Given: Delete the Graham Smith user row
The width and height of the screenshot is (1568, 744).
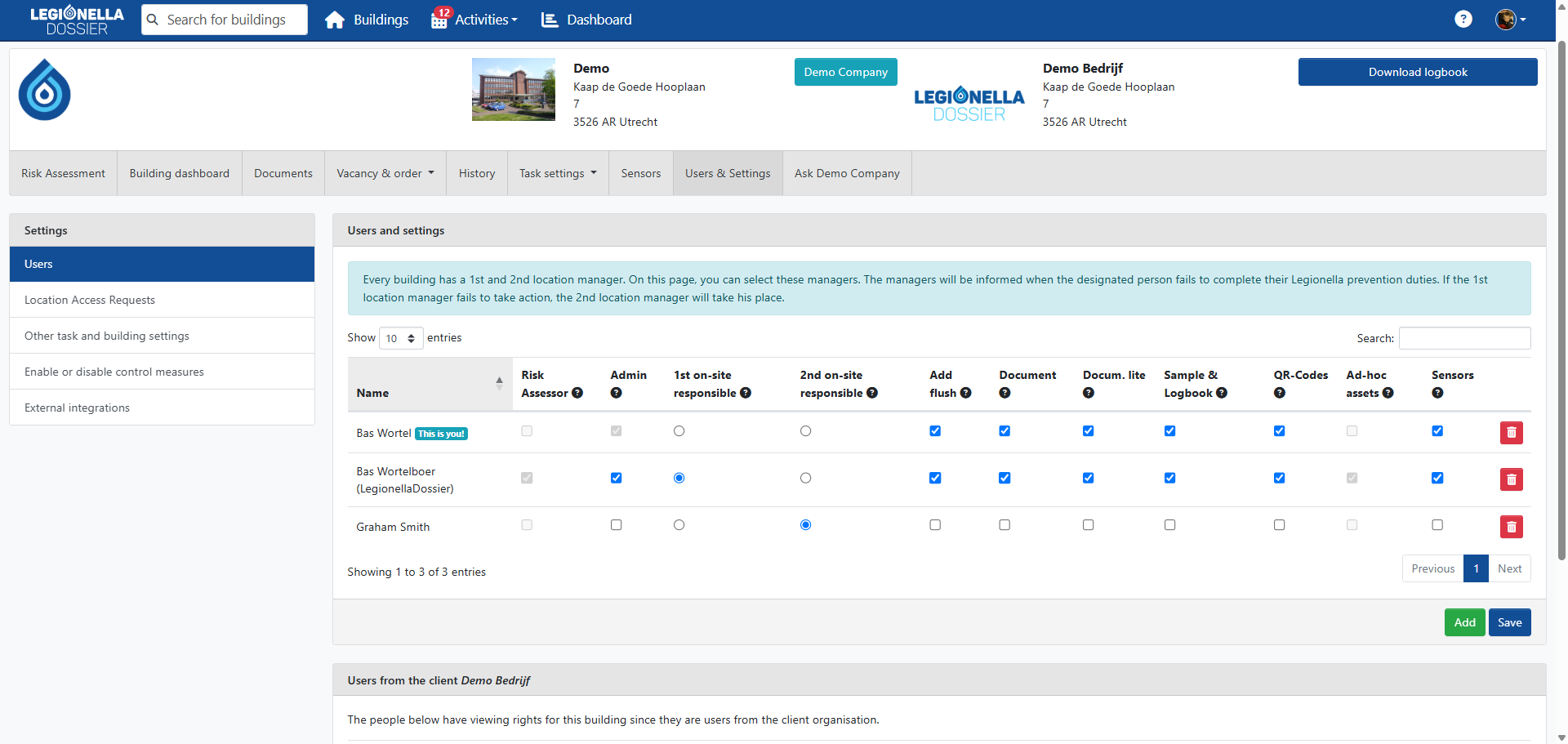Looking at the screenshot, I should click(1511, 527).
